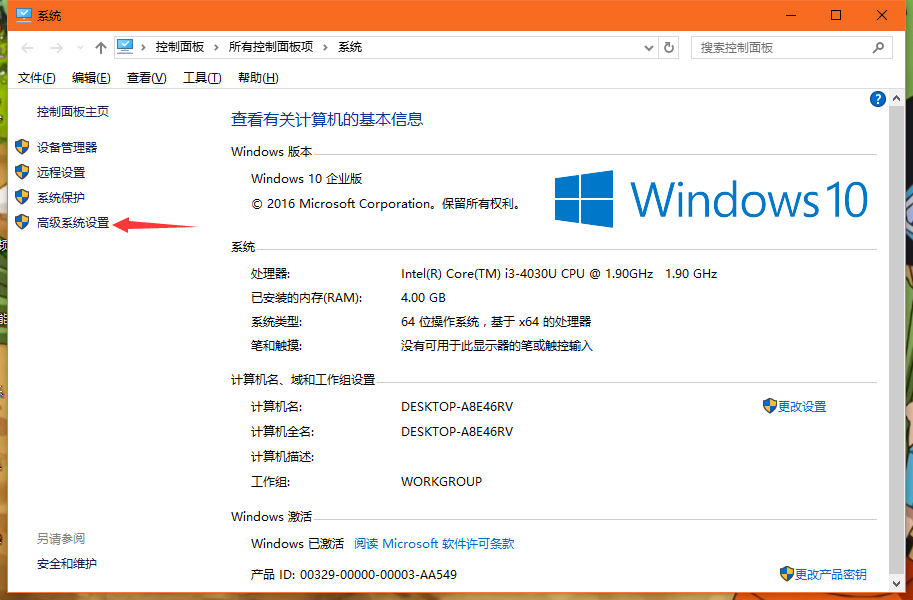Click the shield icon beside 设备管理器
This screenshot has height=600, width=913.
22,147
